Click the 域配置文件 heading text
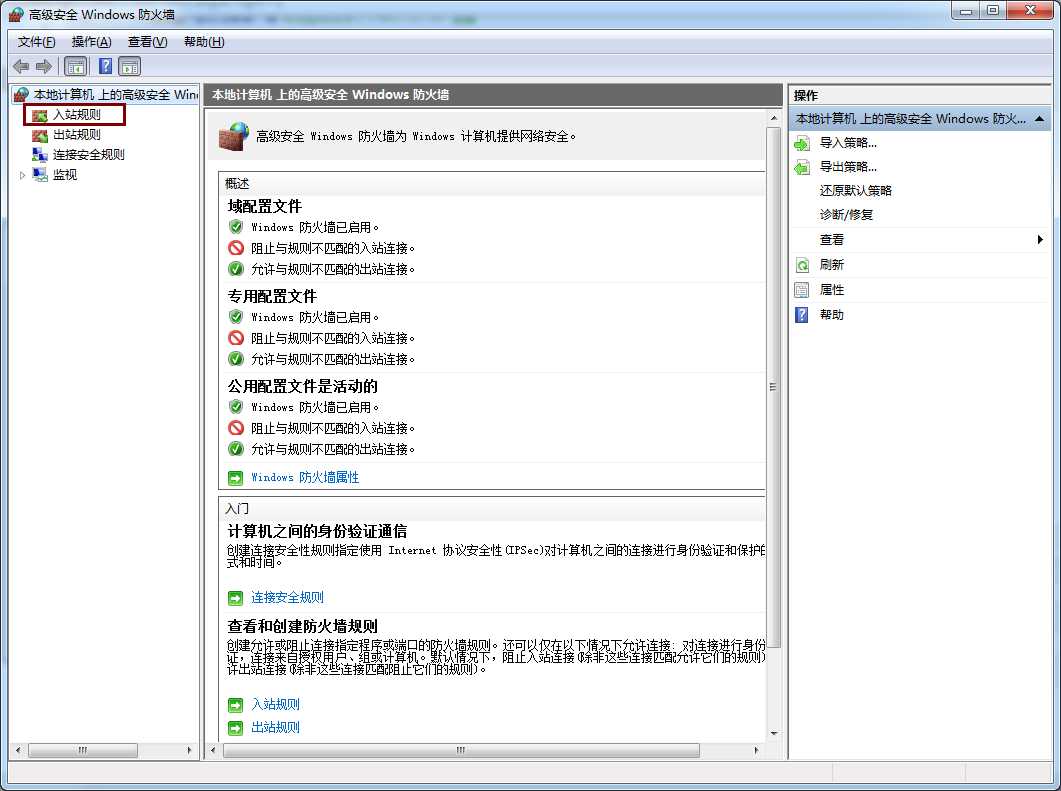1061x791 pixels. point(265,206)
